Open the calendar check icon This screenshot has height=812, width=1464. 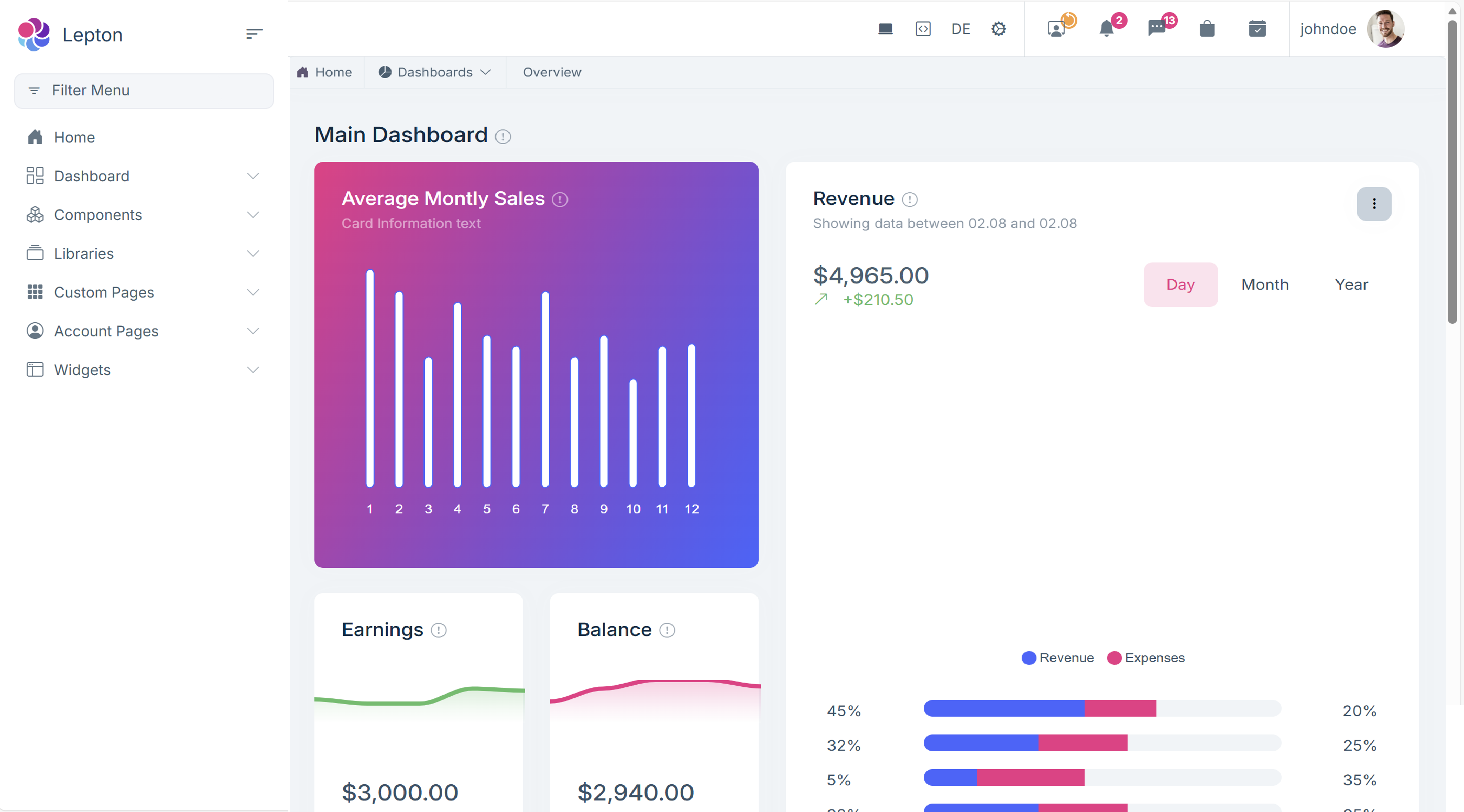[1257, 29]
